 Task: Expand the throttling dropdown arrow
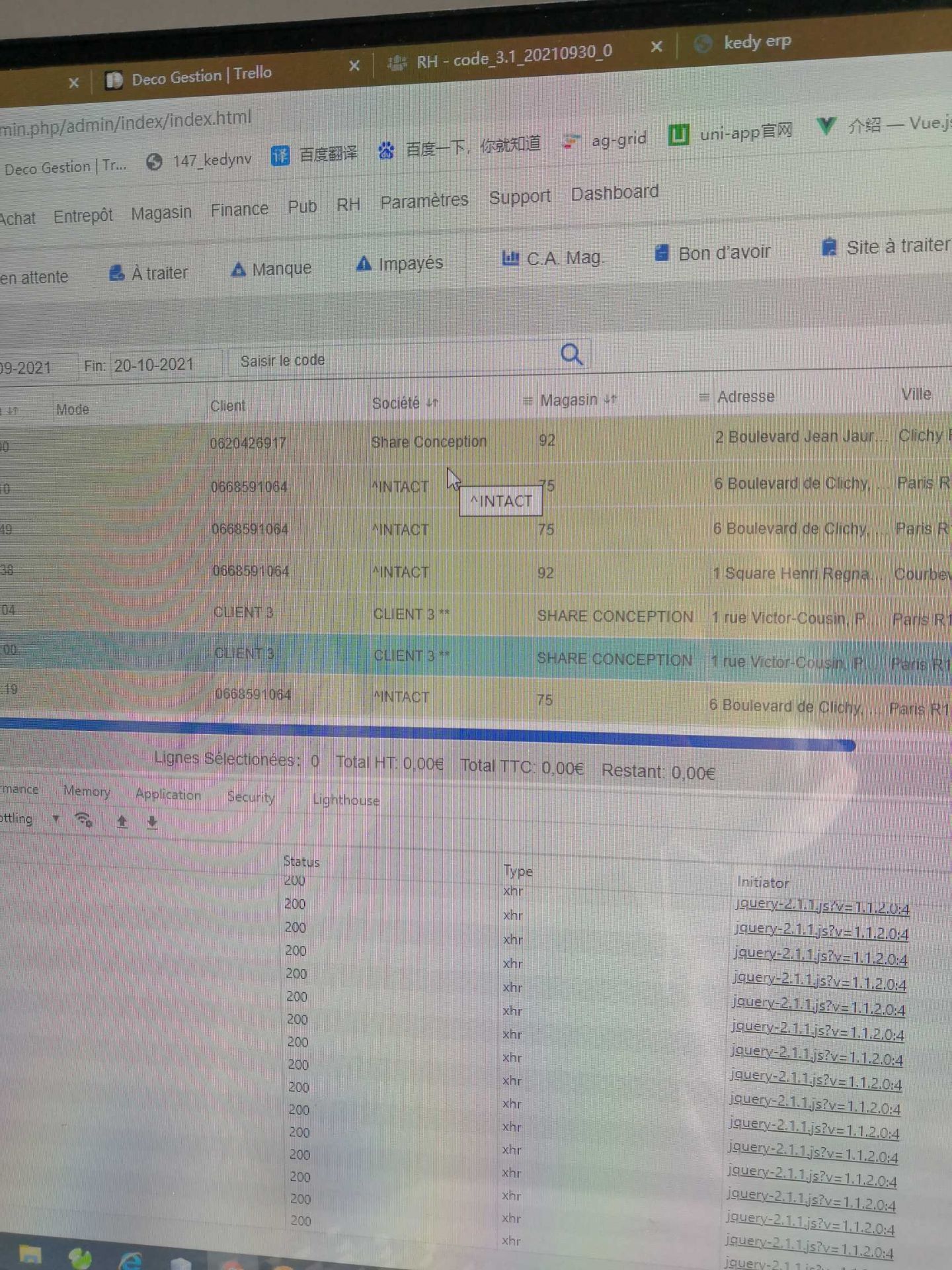(x=56, y=819)
